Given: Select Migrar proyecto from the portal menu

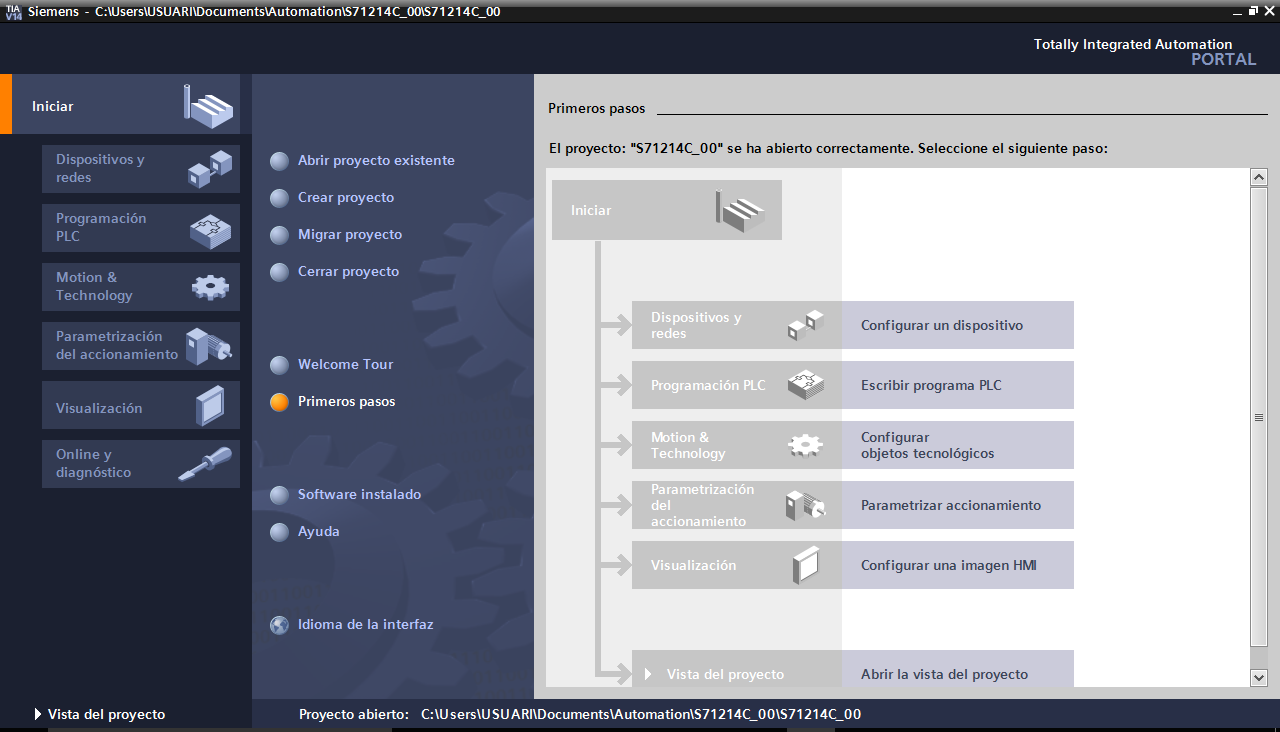Looking at the screenshot, I should point(350,235).
